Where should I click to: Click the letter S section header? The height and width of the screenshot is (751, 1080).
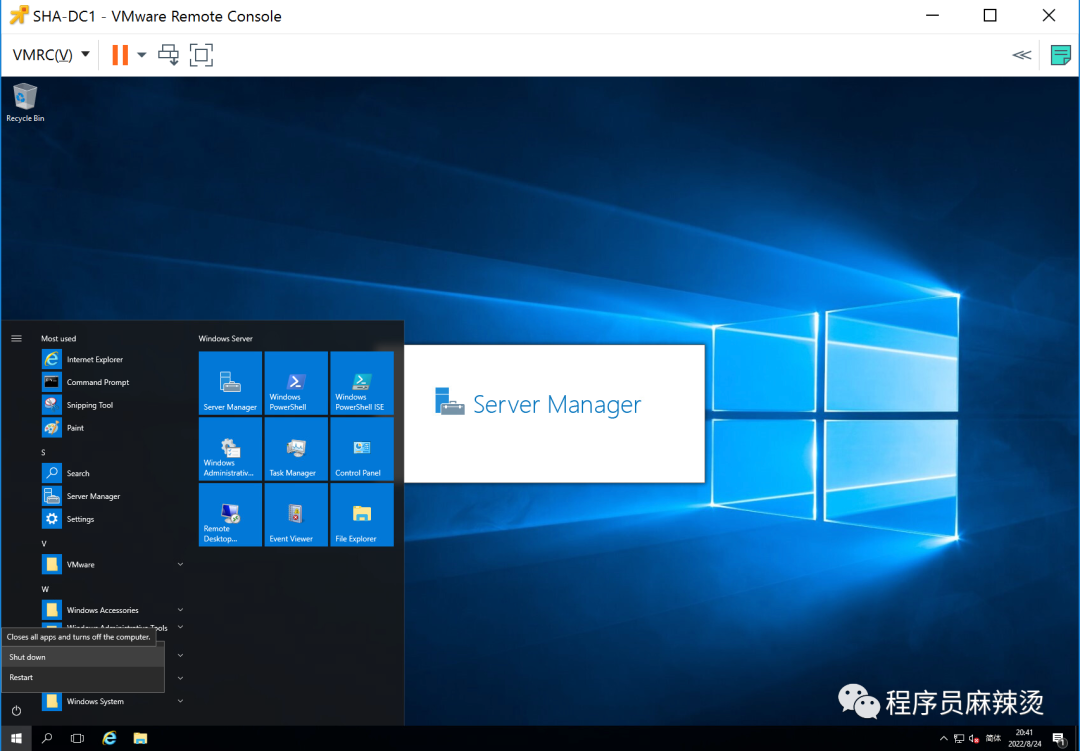pos(43,452)
